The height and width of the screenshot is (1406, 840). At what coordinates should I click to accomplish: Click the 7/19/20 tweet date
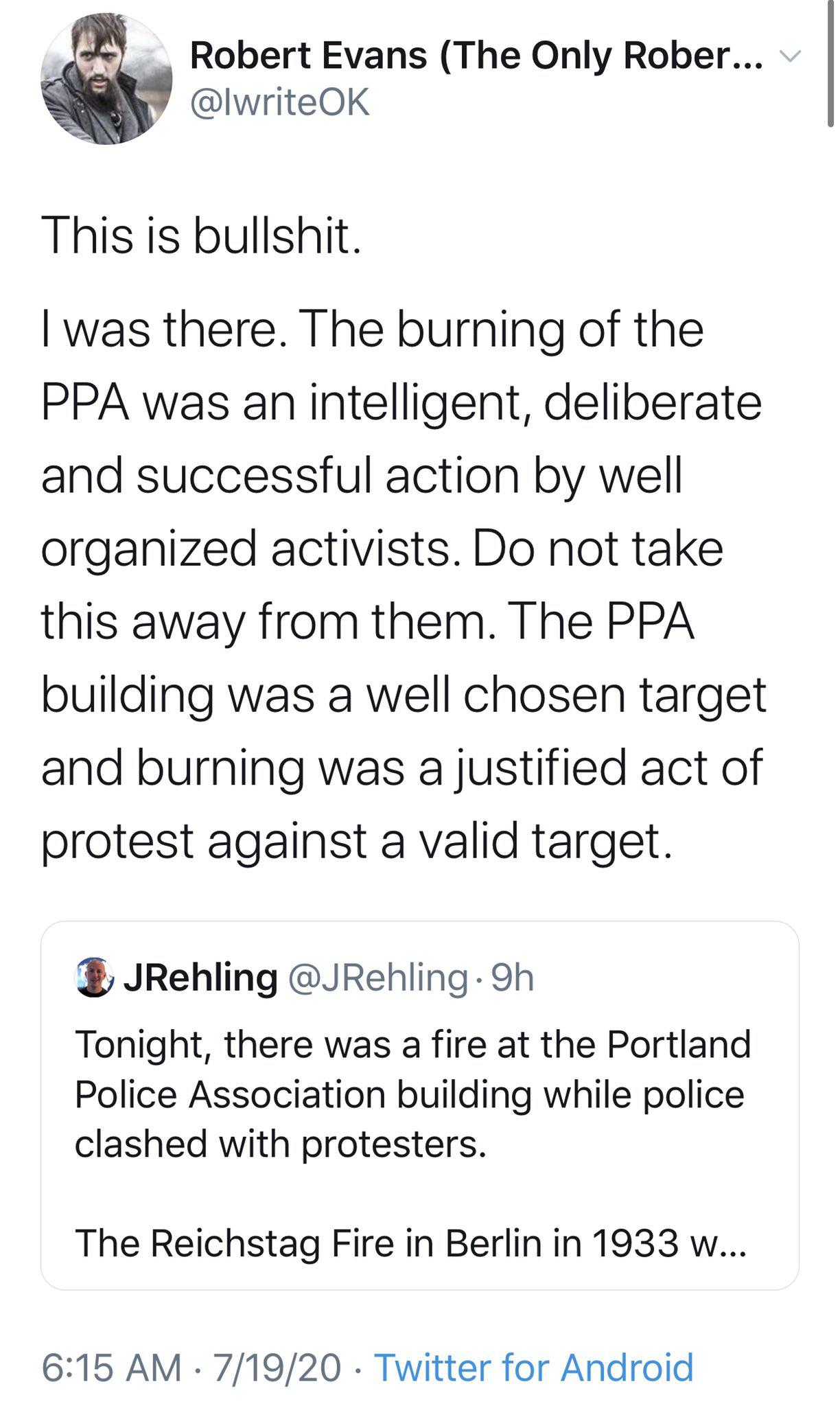tap(277, 1367)
